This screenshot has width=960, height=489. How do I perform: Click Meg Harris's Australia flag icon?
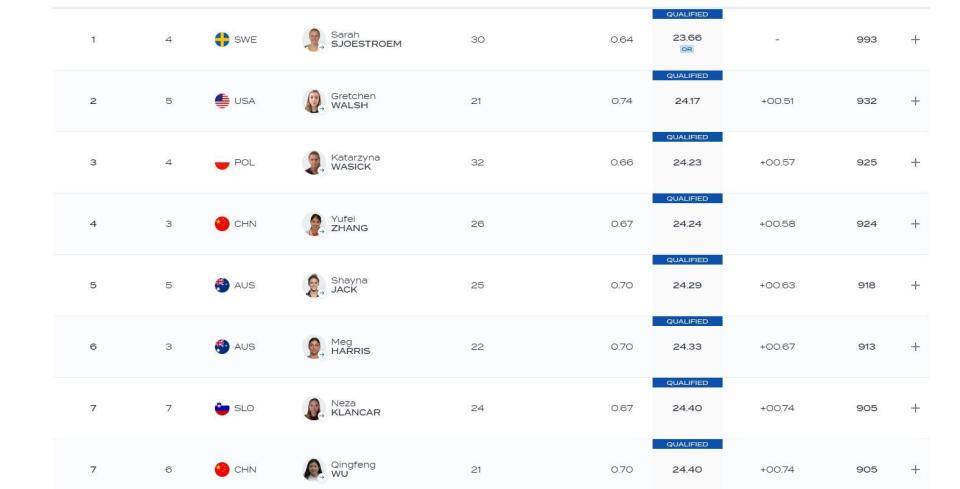pyautogui.click(x=222, y=347)
